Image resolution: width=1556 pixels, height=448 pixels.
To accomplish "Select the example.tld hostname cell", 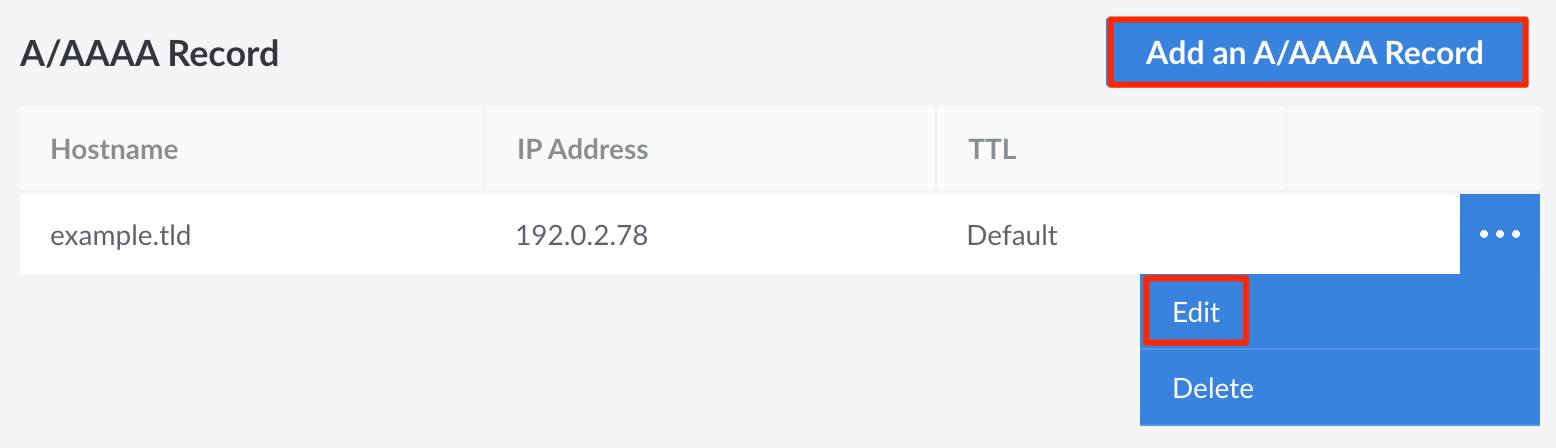I will click(x=120, y=236).
